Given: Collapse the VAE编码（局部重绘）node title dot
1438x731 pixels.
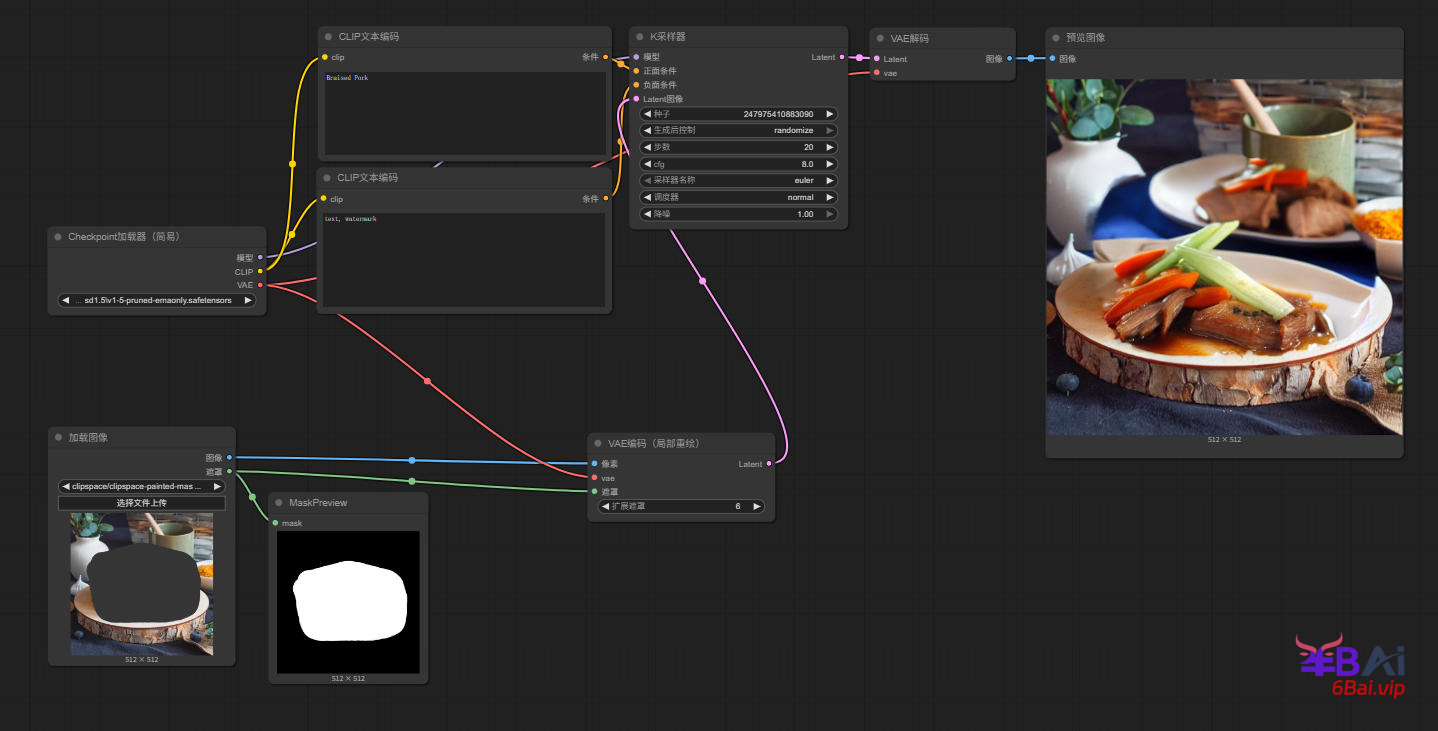Looking at the screenshot, I should 598,443.
